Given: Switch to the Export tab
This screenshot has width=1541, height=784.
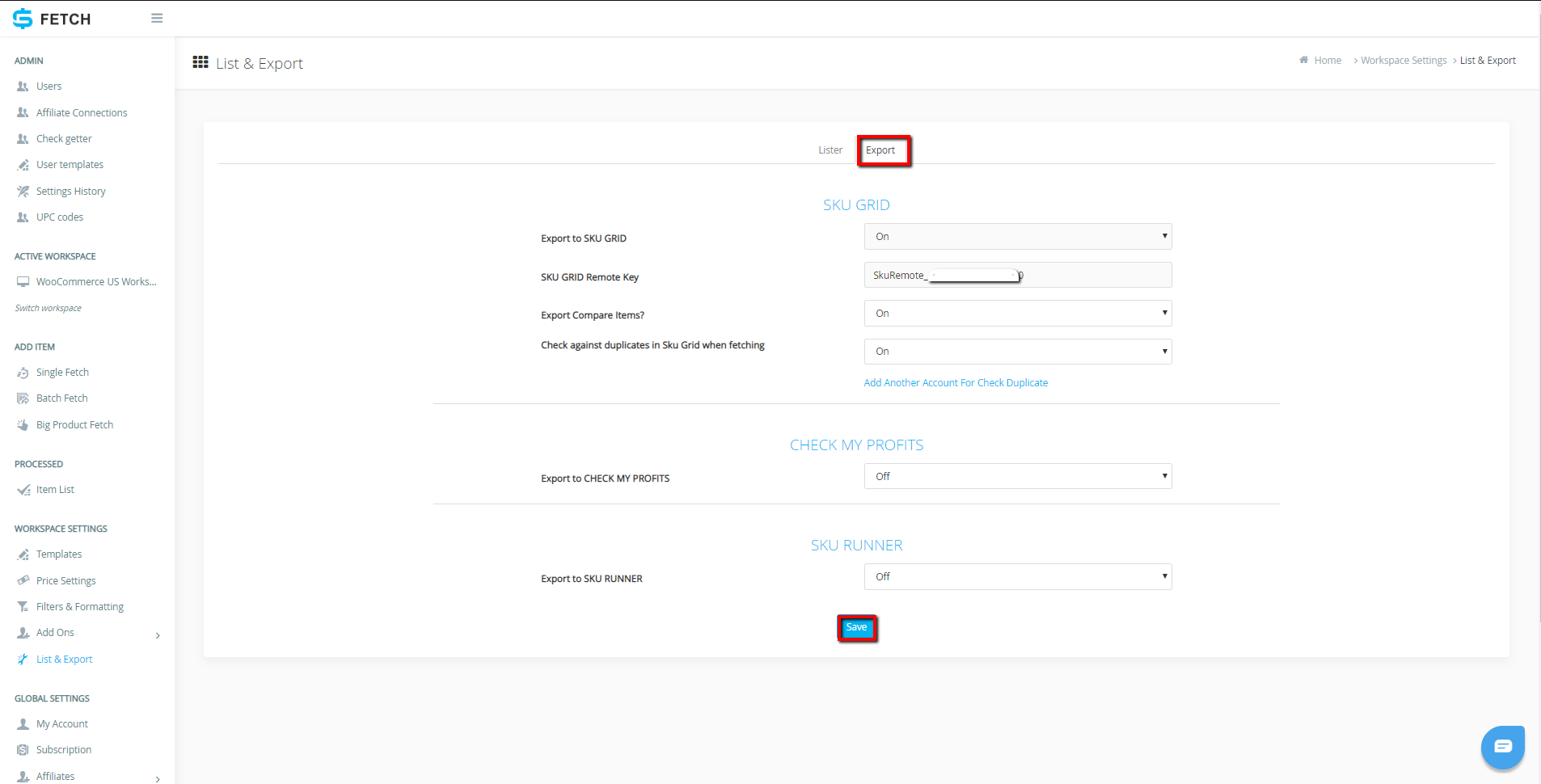Looking at the screenshot, I should (x=880, y=150).
